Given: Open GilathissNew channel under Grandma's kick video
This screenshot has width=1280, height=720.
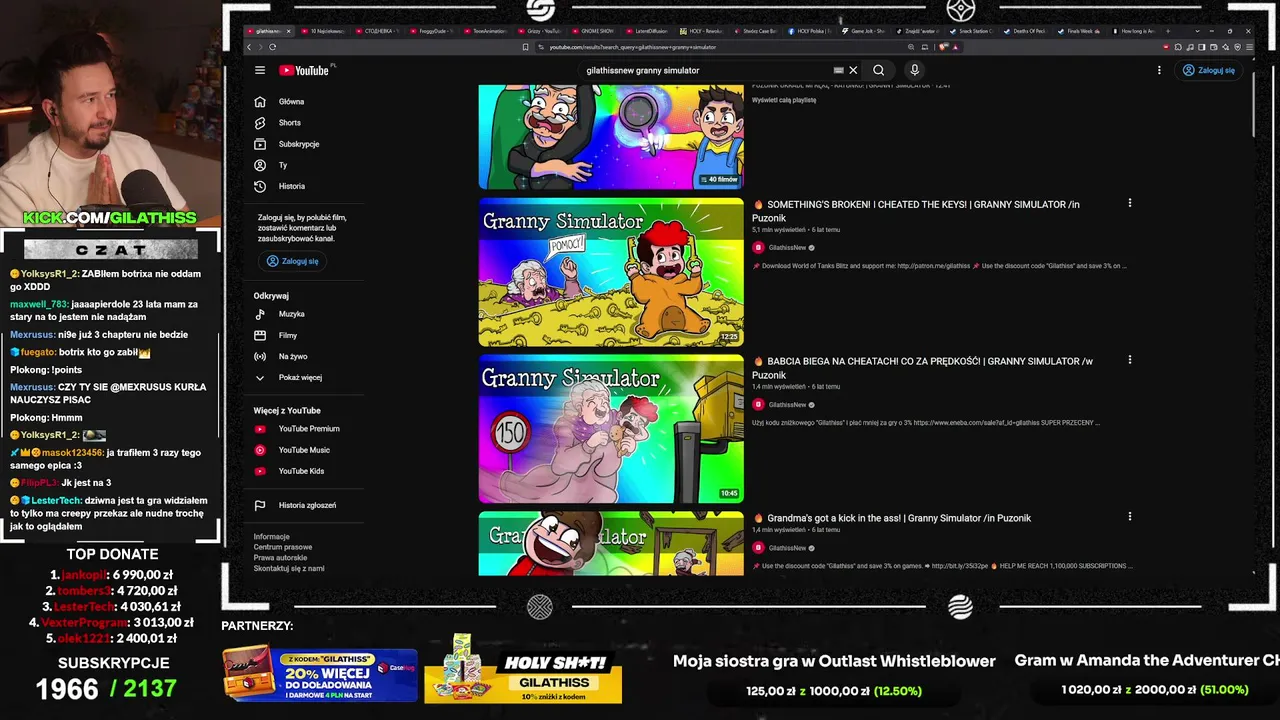Looking at the screenshot, I should tap(786, 548).
